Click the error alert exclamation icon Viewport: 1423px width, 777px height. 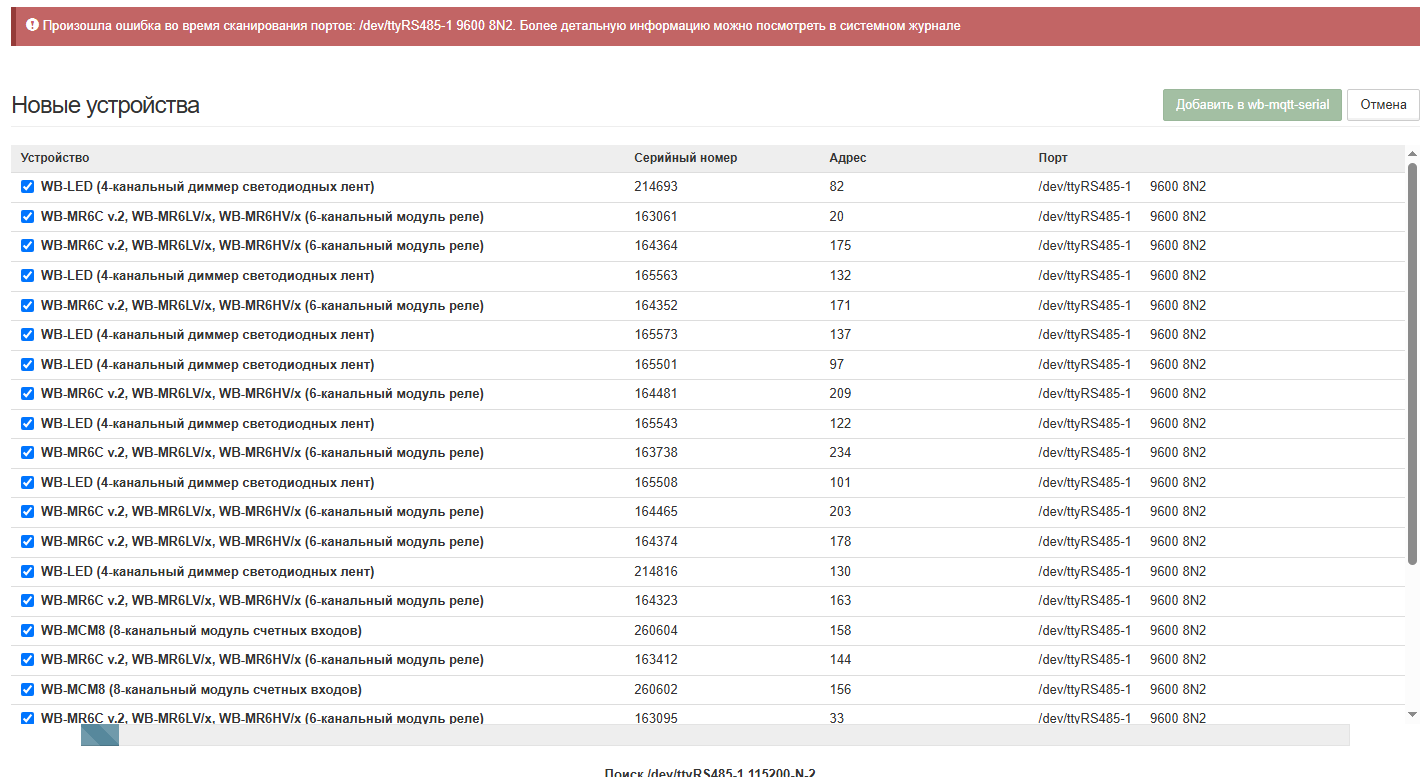[33, 25]
